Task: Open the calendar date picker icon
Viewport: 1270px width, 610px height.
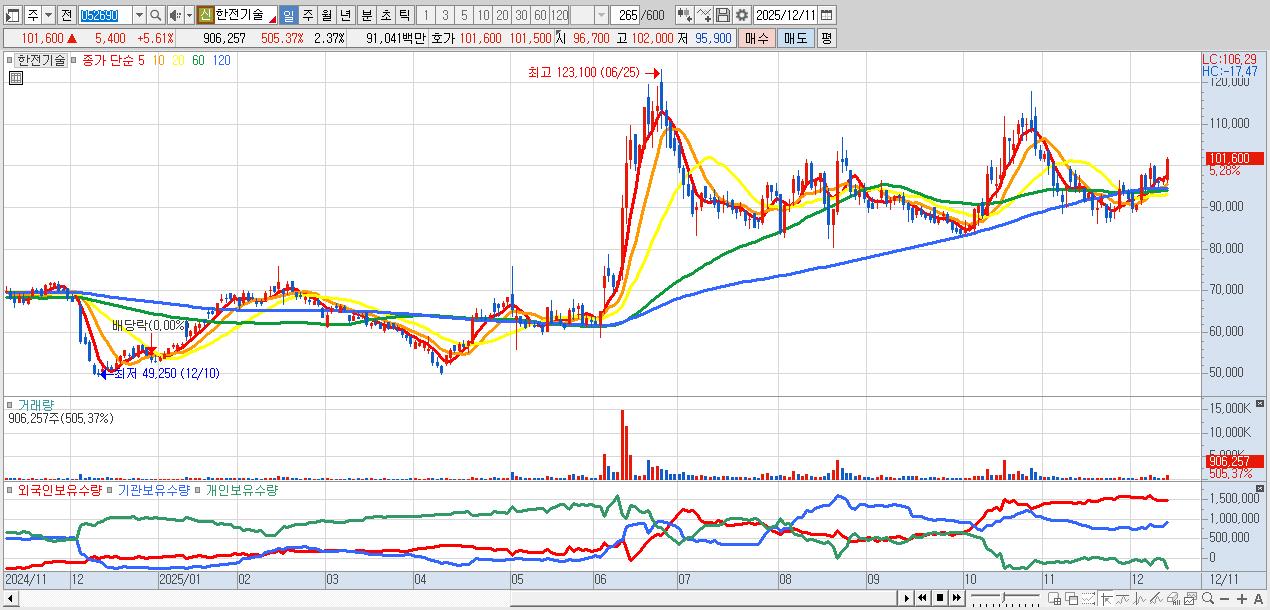Action: pyautogui.click(x=829, y=15)
